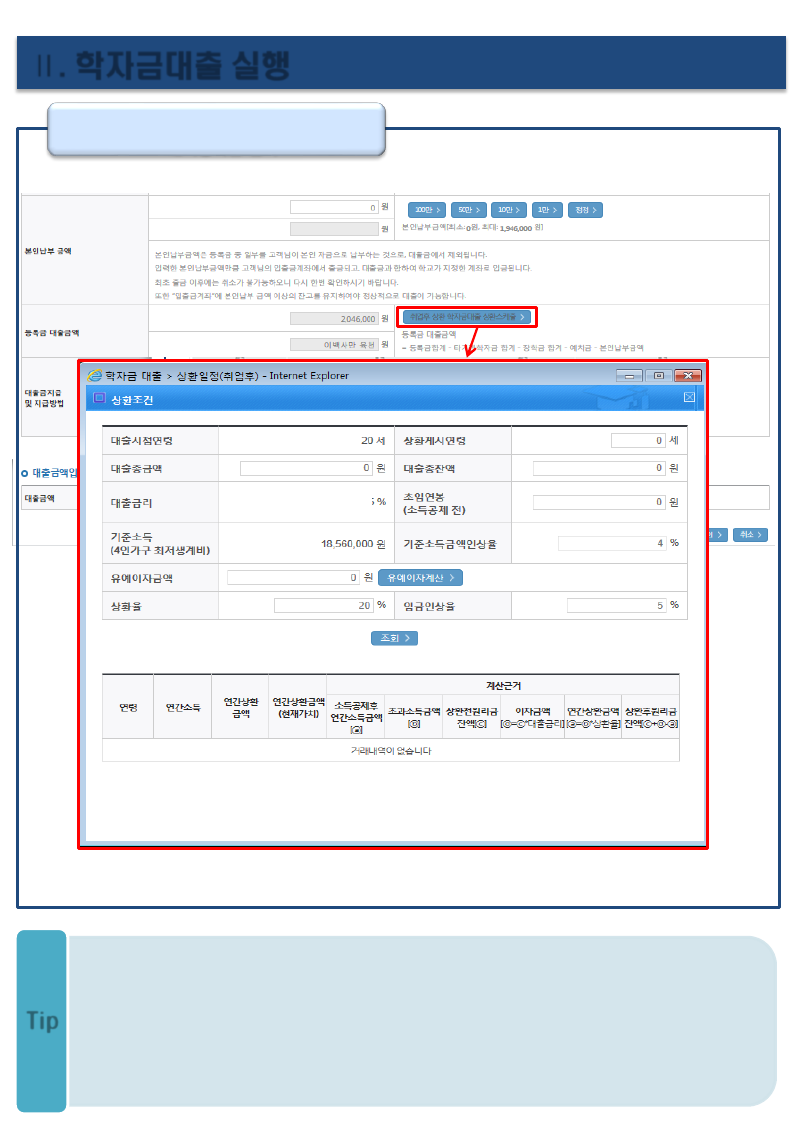Select the 초임연봉 input field
Image resolution: width=802 pixels, height=1135 pixels.
coord(599,502)
